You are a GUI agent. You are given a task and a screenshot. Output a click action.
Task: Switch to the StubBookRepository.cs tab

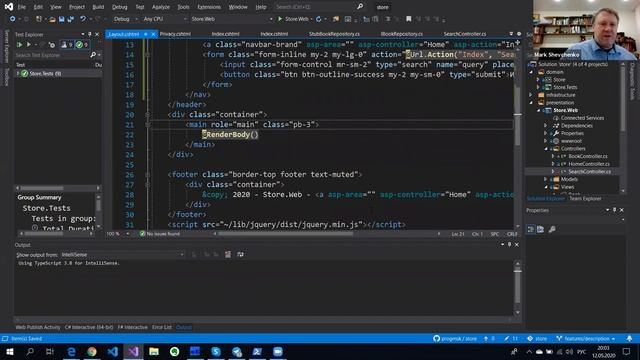point(334,34)
